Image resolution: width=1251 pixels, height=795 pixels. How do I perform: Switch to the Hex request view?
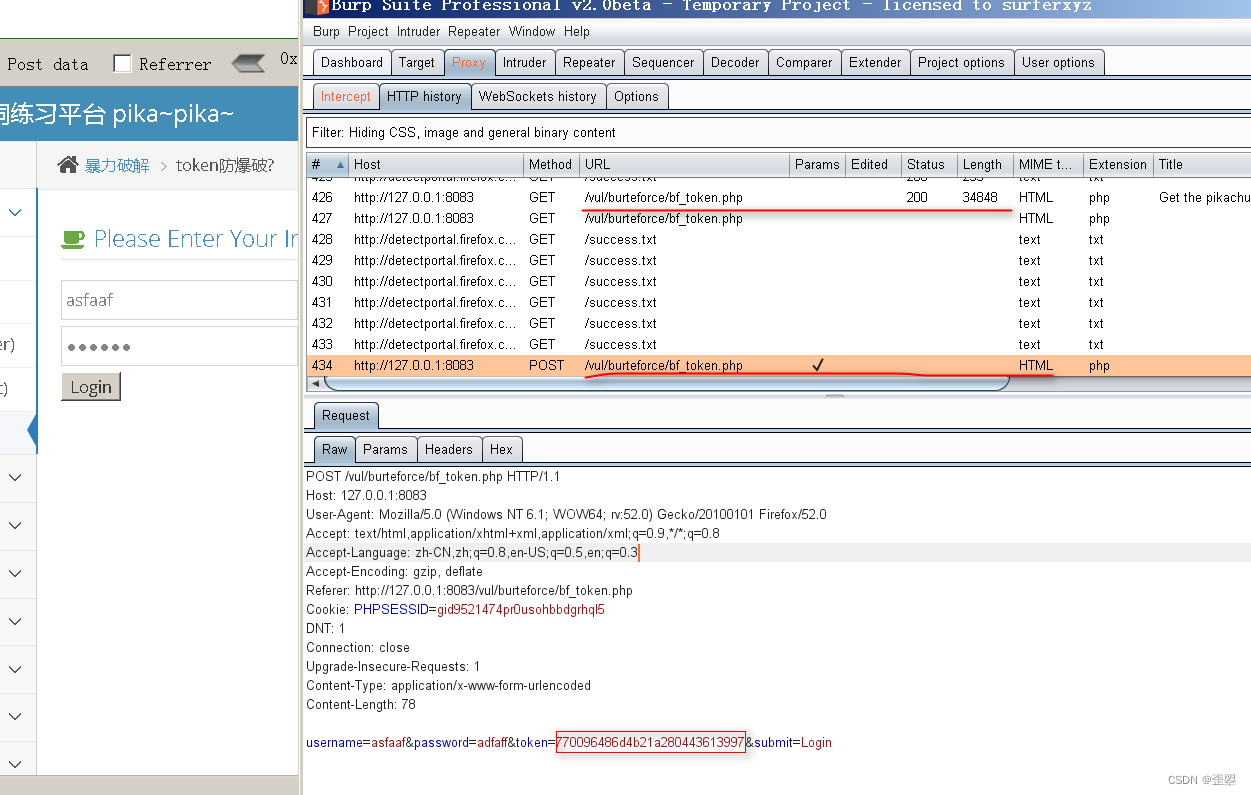[x=501, y=450]
